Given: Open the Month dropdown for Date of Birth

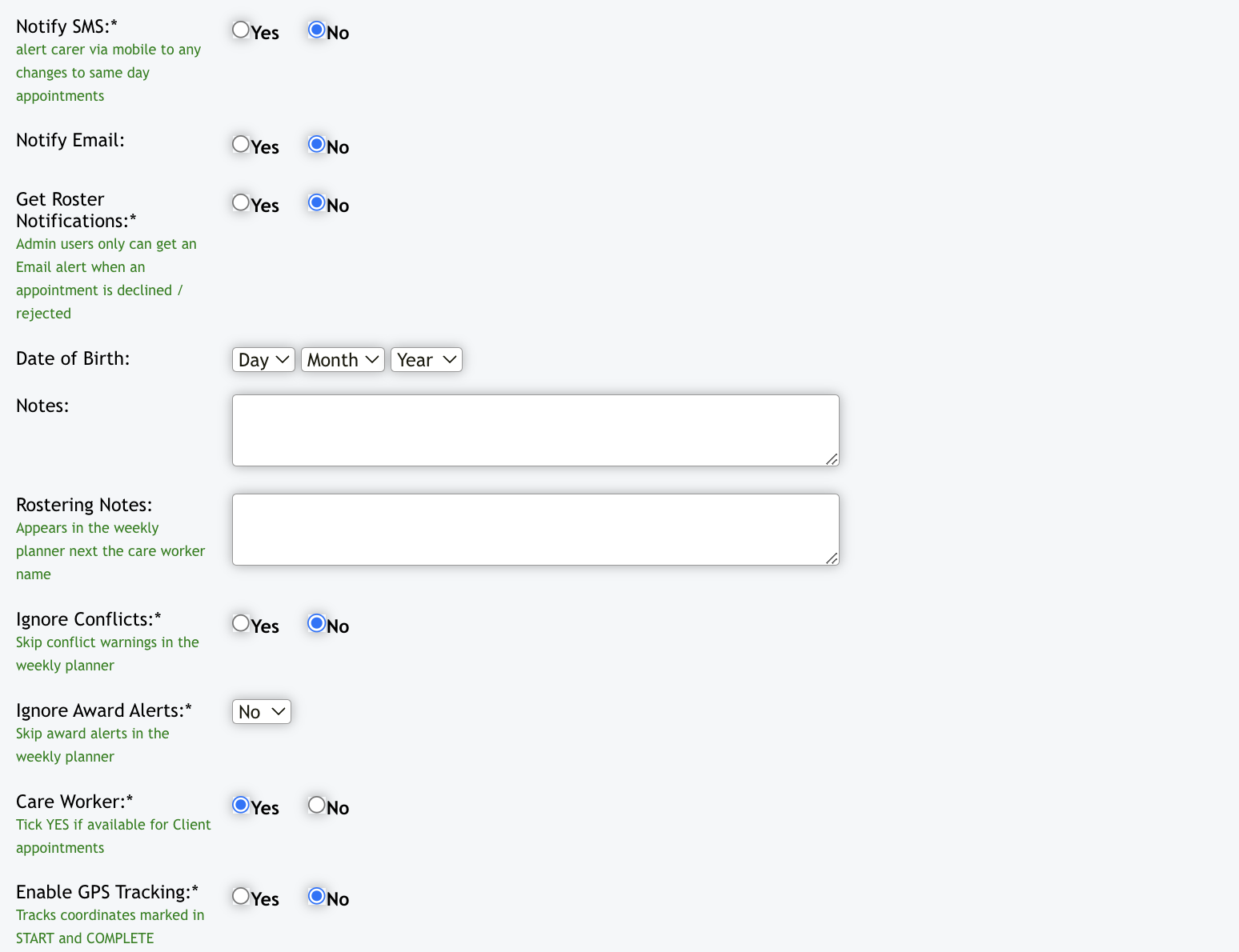Looking at the screenshot, I should click(343, 360).
